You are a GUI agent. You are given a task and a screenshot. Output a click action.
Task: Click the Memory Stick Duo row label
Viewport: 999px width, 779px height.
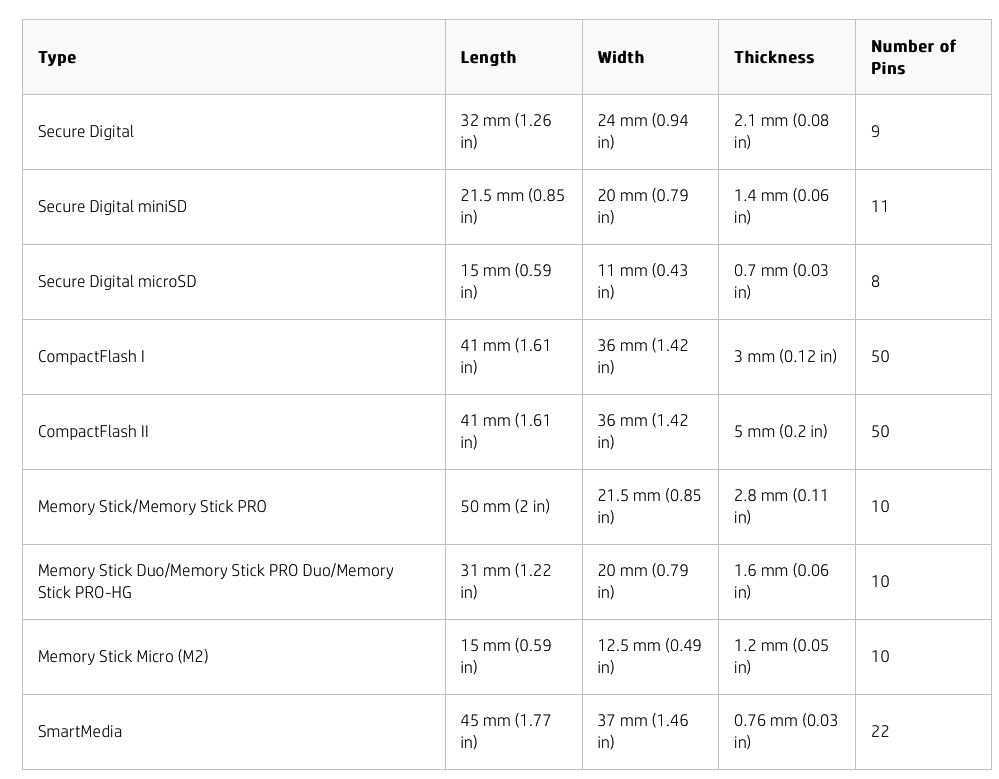[234, 582]
